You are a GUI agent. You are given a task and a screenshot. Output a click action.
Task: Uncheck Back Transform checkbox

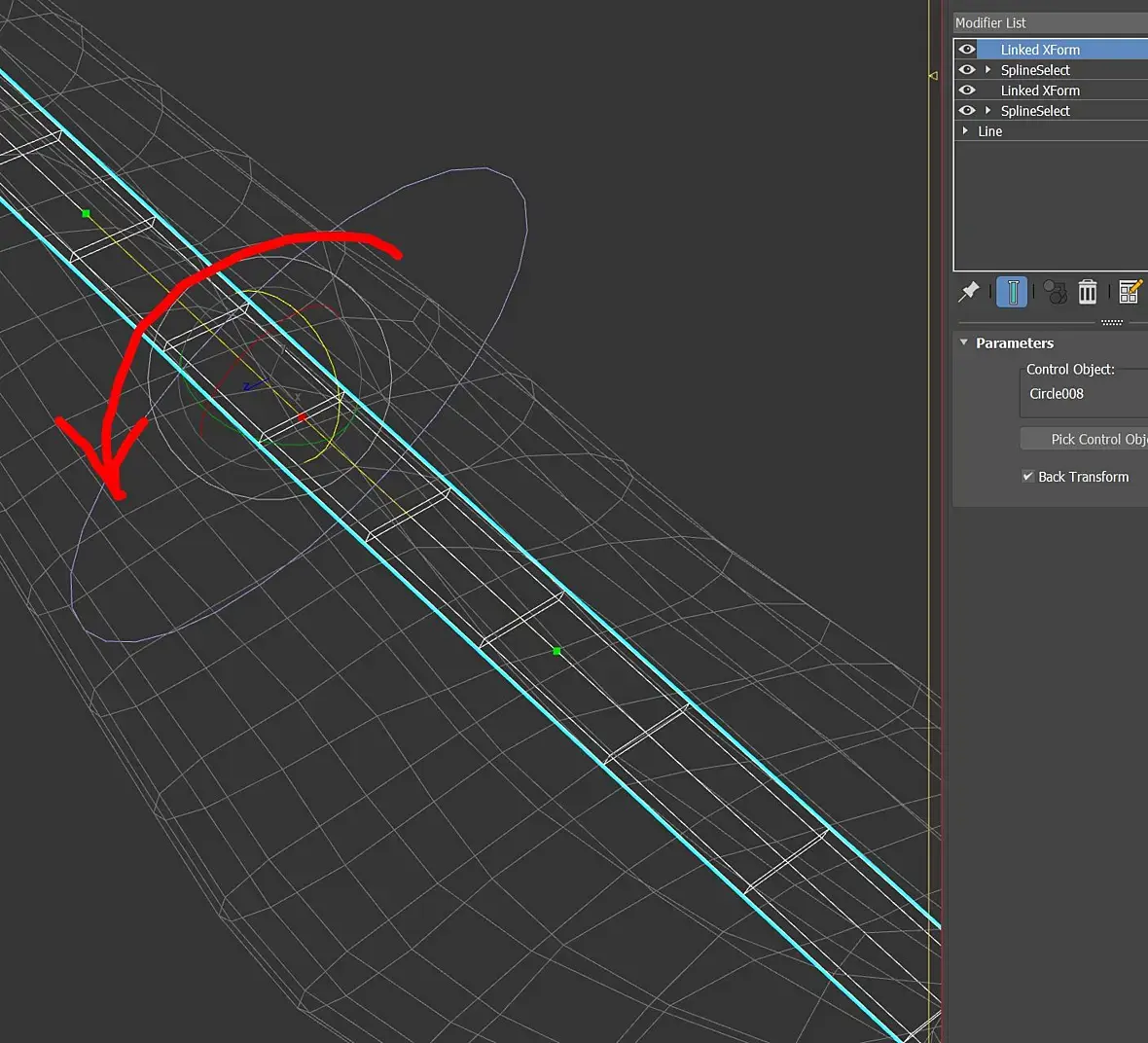[x=1028, y=476]
